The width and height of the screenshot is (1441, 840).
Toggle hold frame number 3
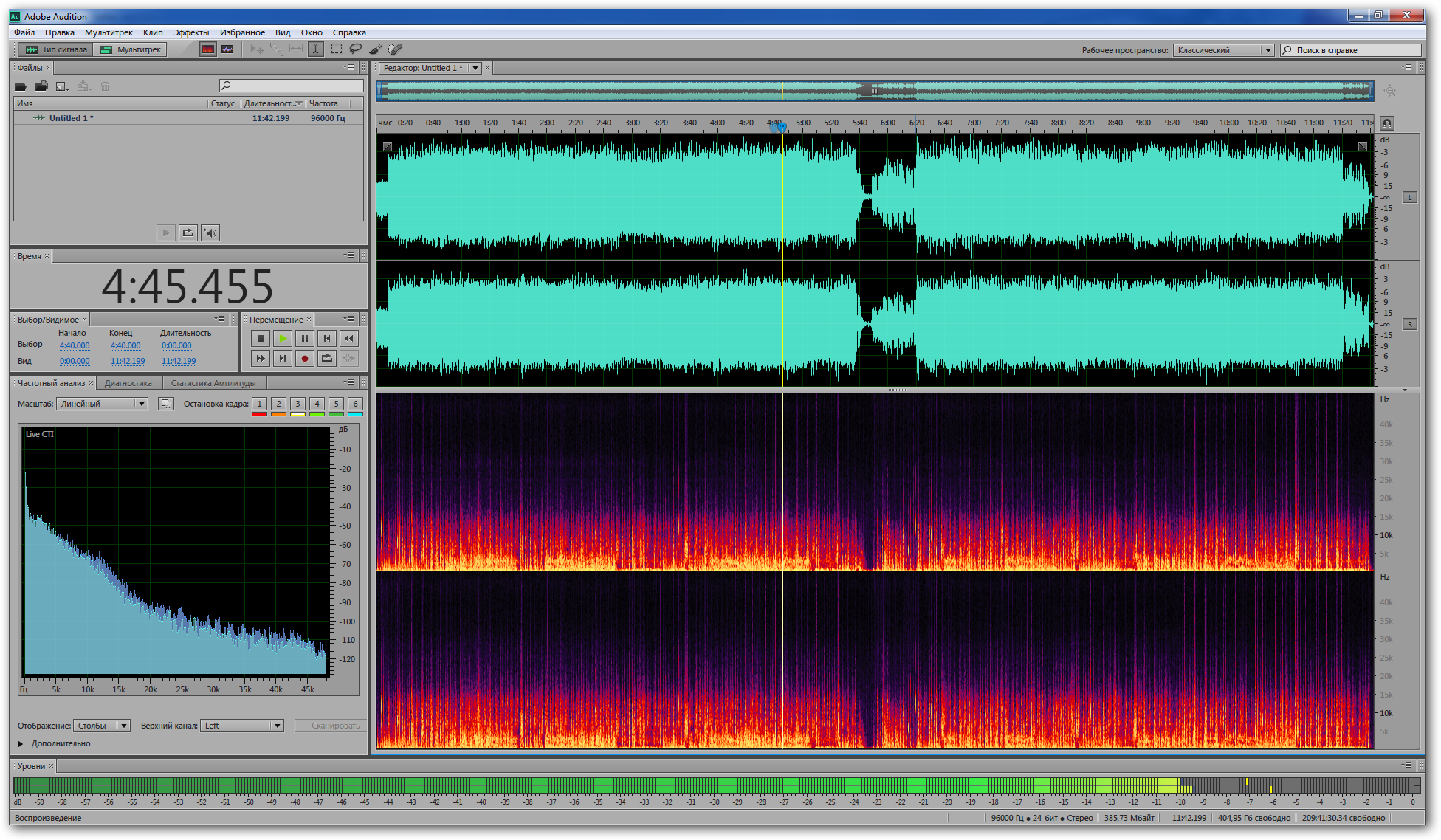click(298, 404)
